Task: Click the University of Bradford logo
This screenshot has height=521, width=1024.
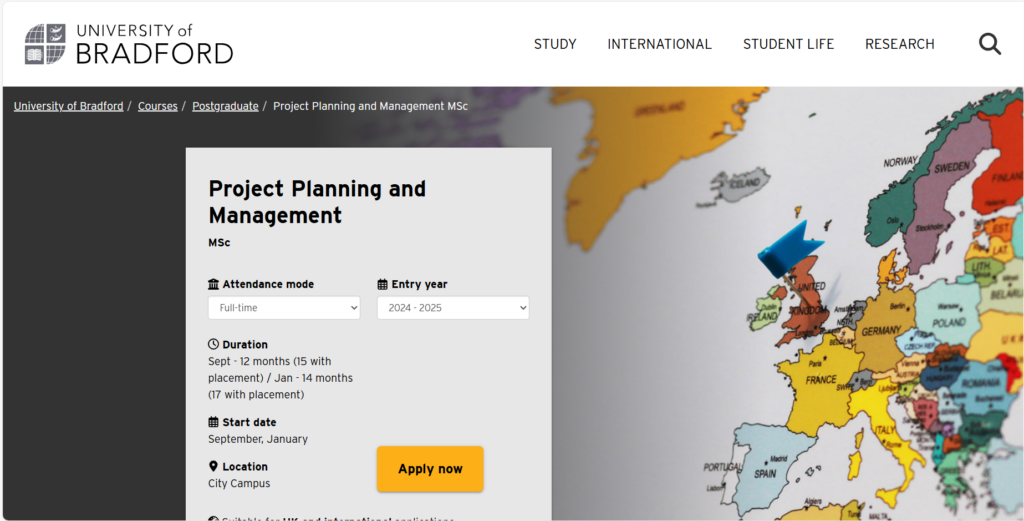Action: (x=129, y=44)
